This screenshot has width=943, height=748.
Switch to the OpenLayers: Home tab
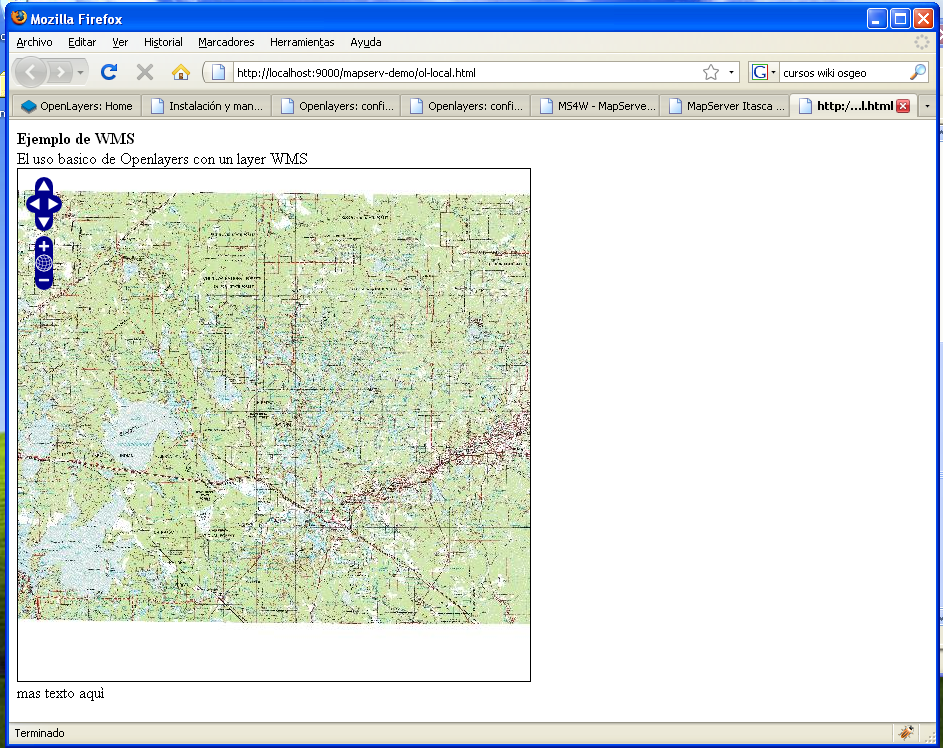coord(77,106)
